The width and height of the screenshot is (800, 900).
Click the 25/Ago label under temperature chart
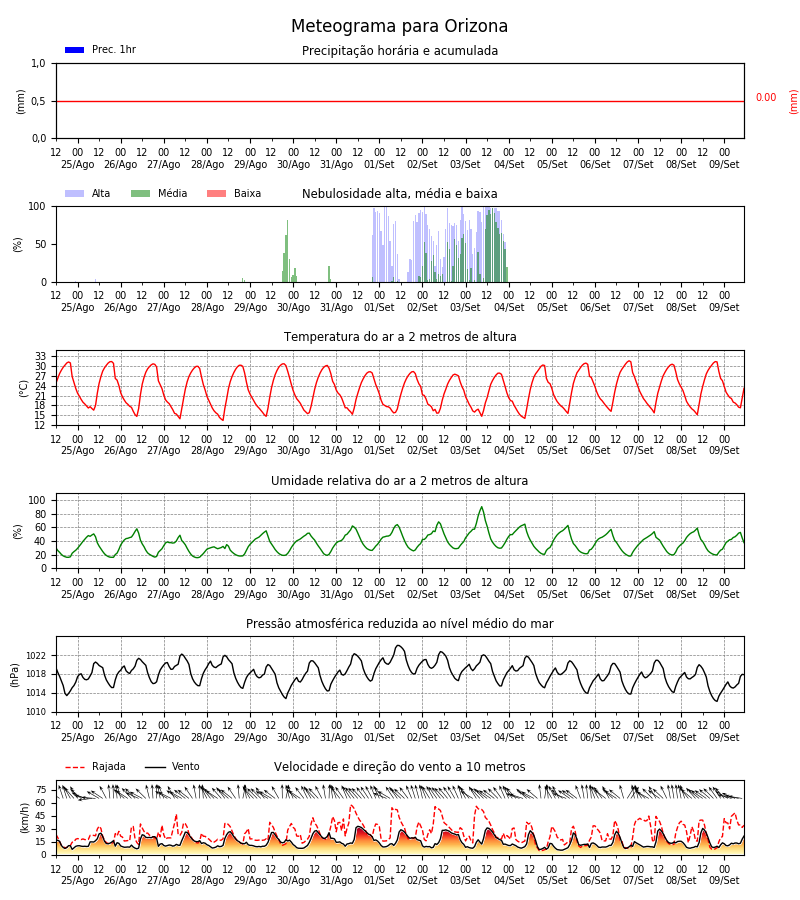pos(77,451)
